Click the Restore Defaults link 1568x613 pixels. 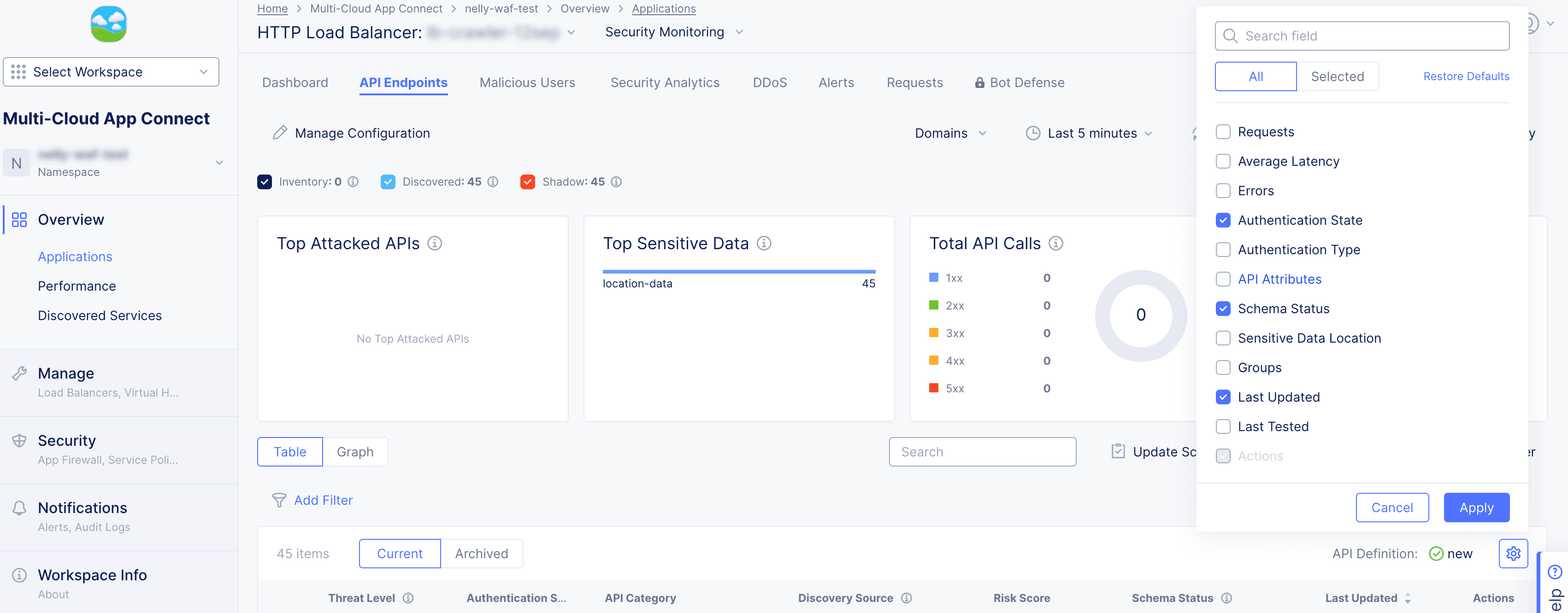(x=1466, y=76)
